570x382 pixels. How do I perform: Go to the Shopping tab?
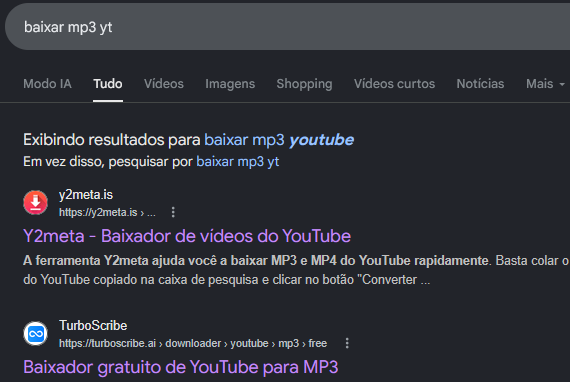point(304,84)
